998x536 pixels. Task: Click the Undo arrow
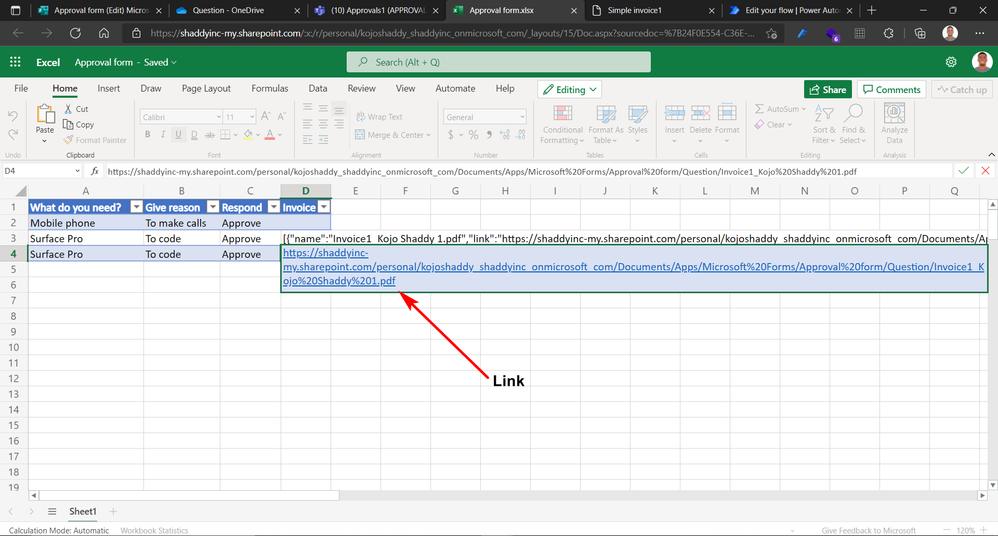pyautogui.click(x=13, y=116)
